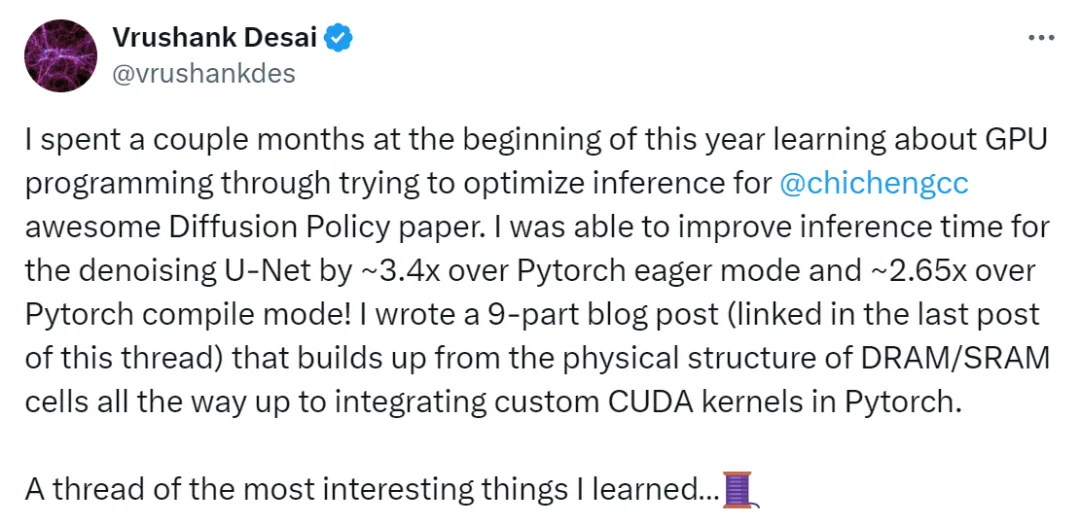The image size is (1080, 525).
Task: Open the three-dot more options menu
Action: (1041, 38)
